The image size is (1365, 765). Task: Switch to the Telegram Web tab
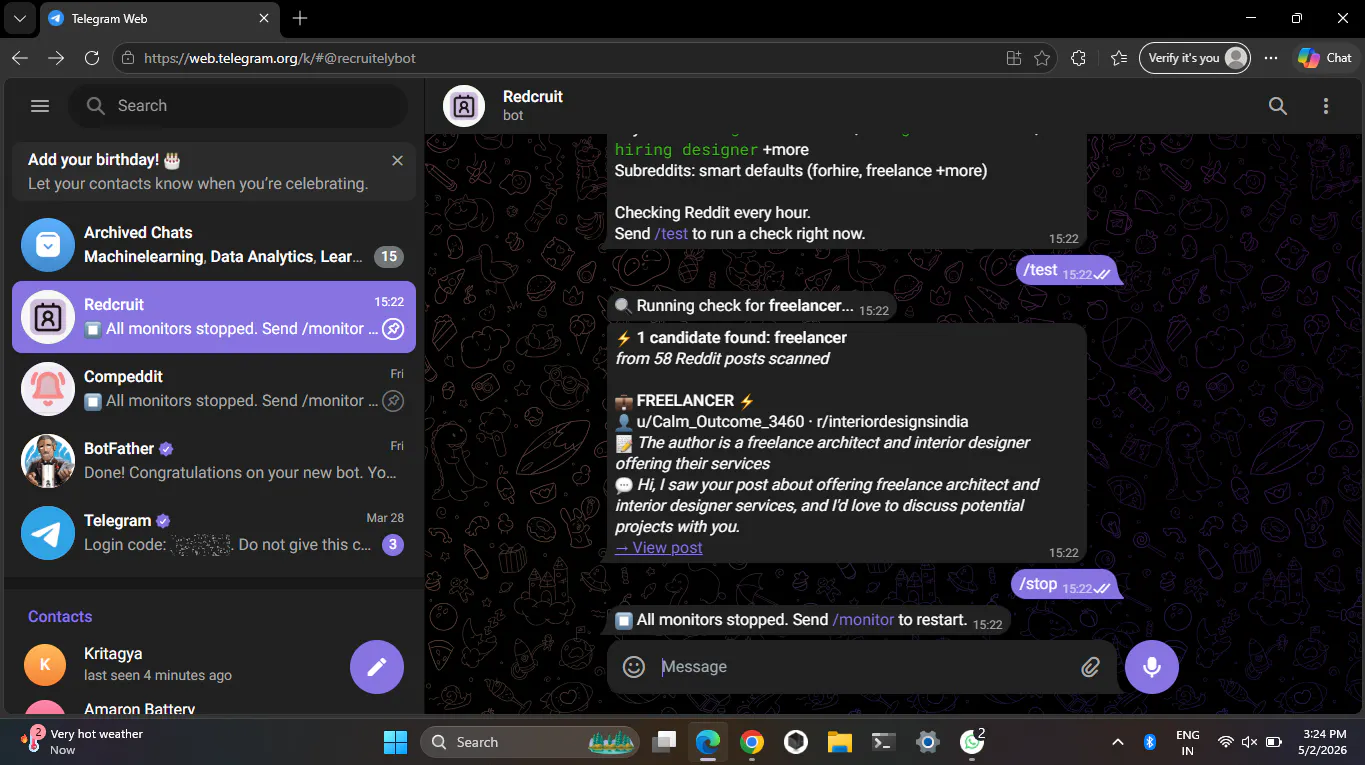tap(158, 18)
